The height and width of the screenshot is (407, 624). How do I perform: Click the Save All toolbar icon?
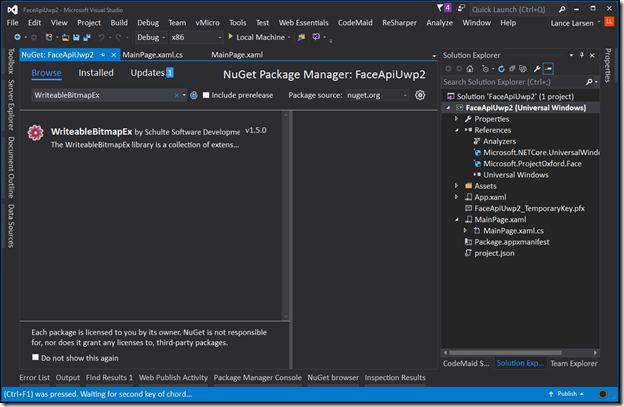click(x=87, y=37)
